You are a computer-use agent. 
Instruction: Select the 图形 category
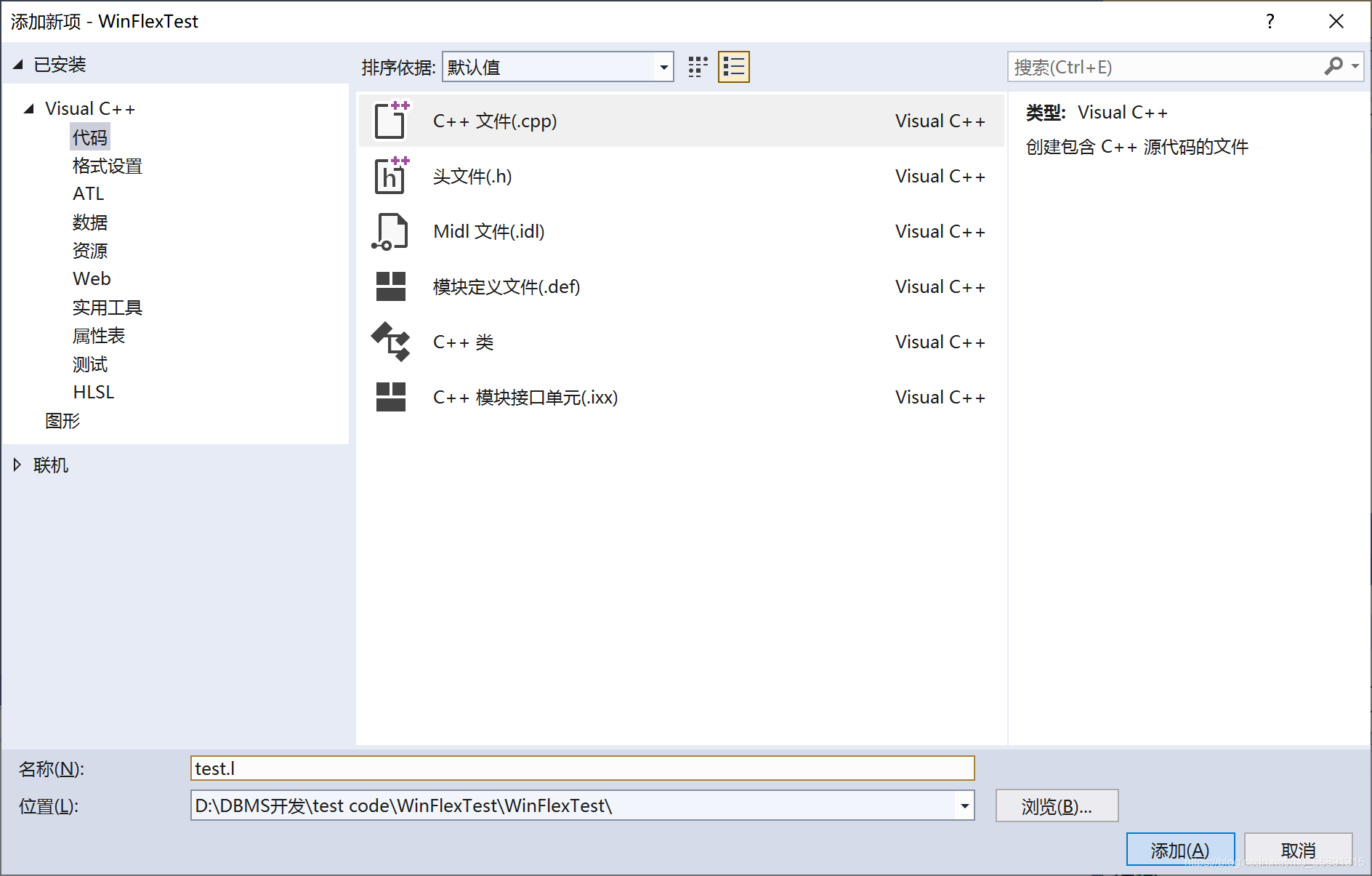point(62,421)
